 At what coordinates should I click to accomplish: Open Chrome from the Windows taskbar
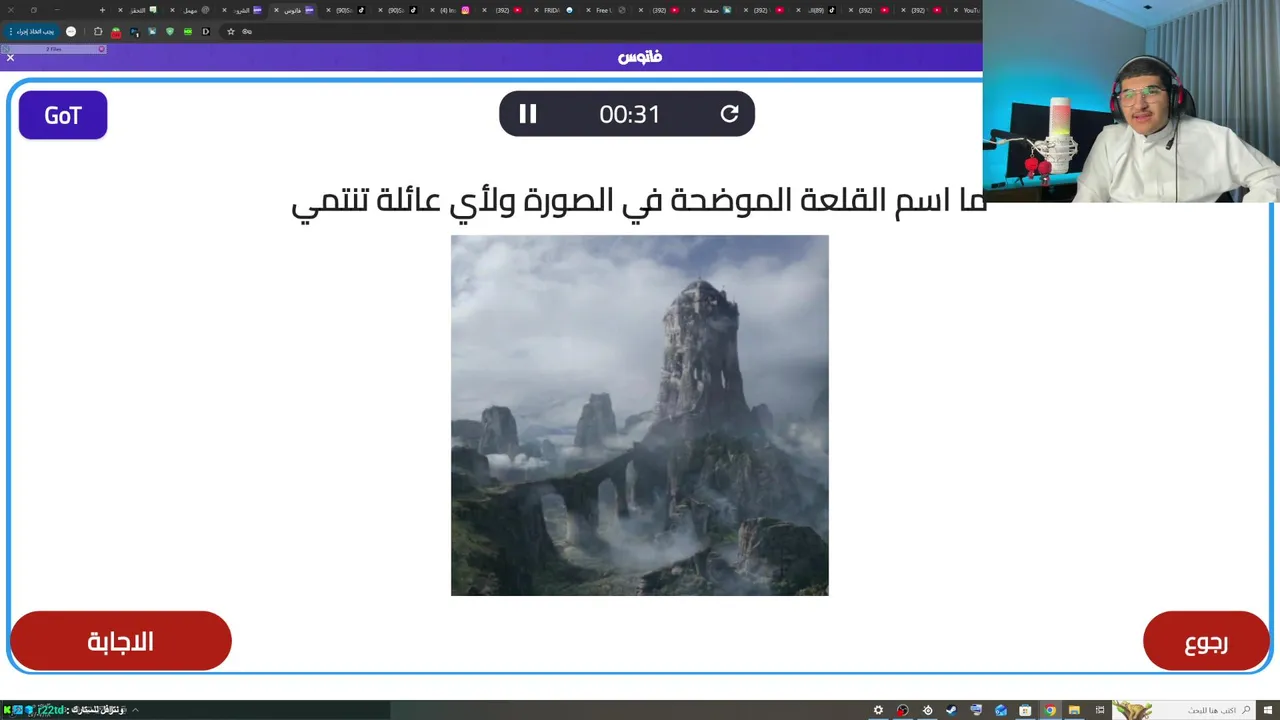[1050, 710]
